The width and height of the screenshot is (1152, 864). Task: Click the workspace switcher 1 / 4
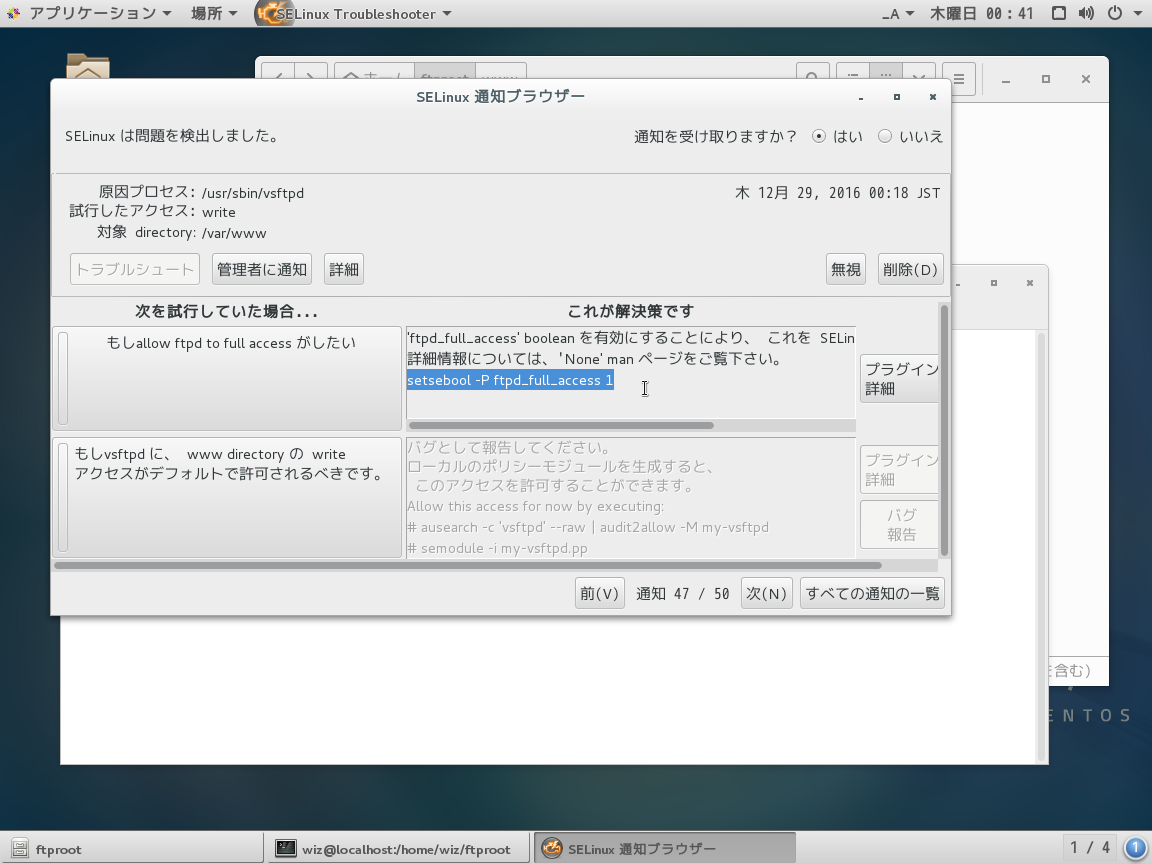(1089, 848)
